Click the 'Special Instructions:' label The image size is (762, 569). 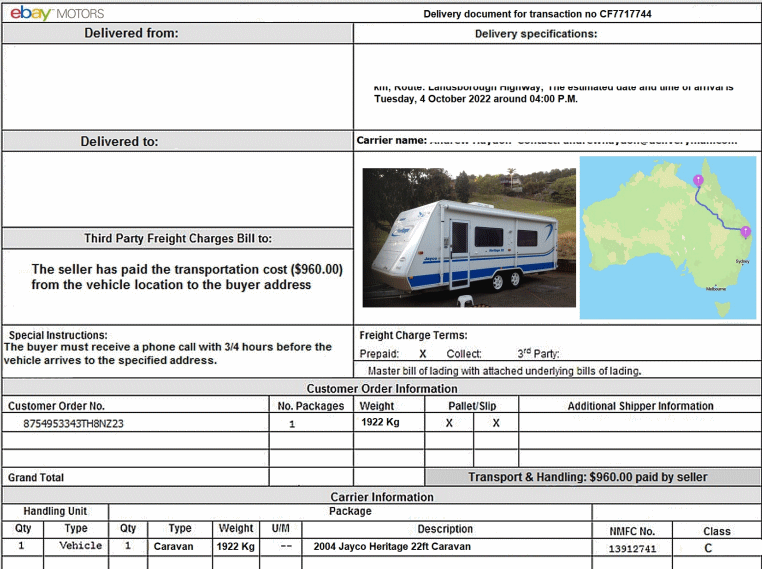(58, 335)
